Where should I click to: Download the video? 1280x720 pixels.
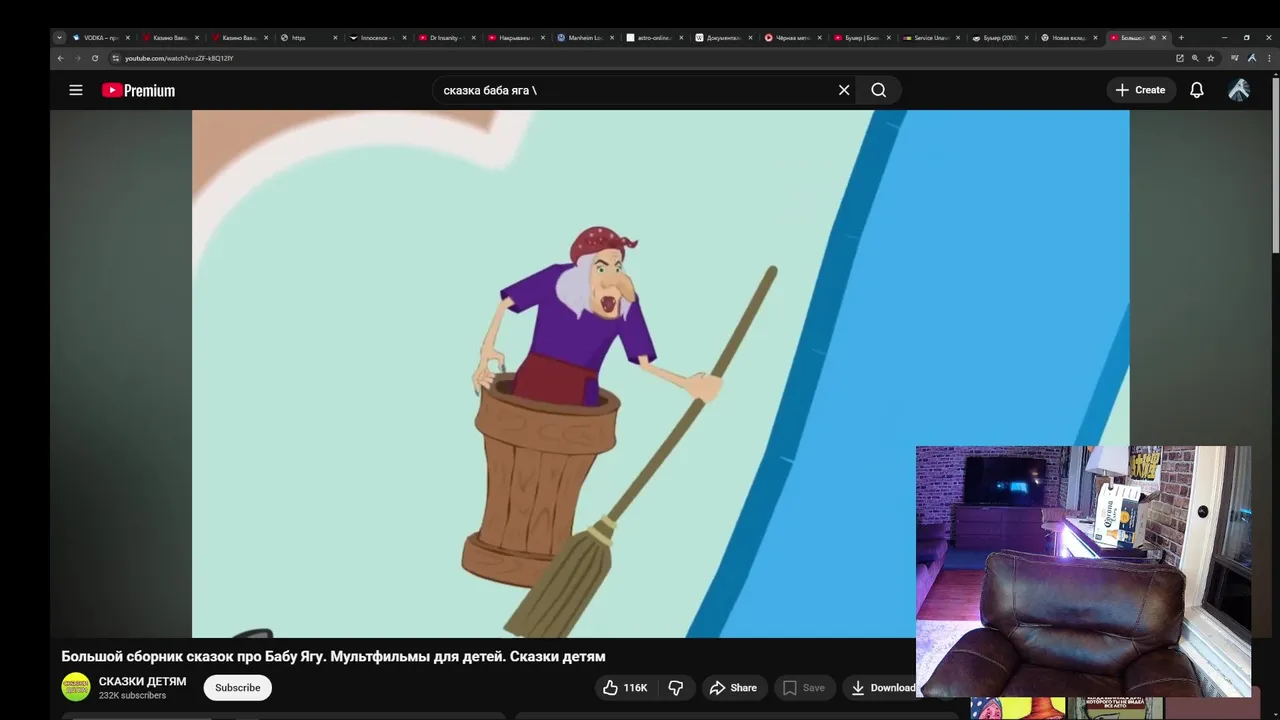tap(880, 688)
